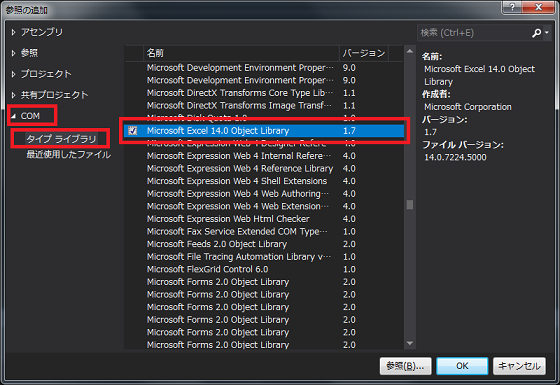Select Microsoft DirectX Transforms Core Type Lib row
This screenshot has width=560, height=385.
pos(264,93)
